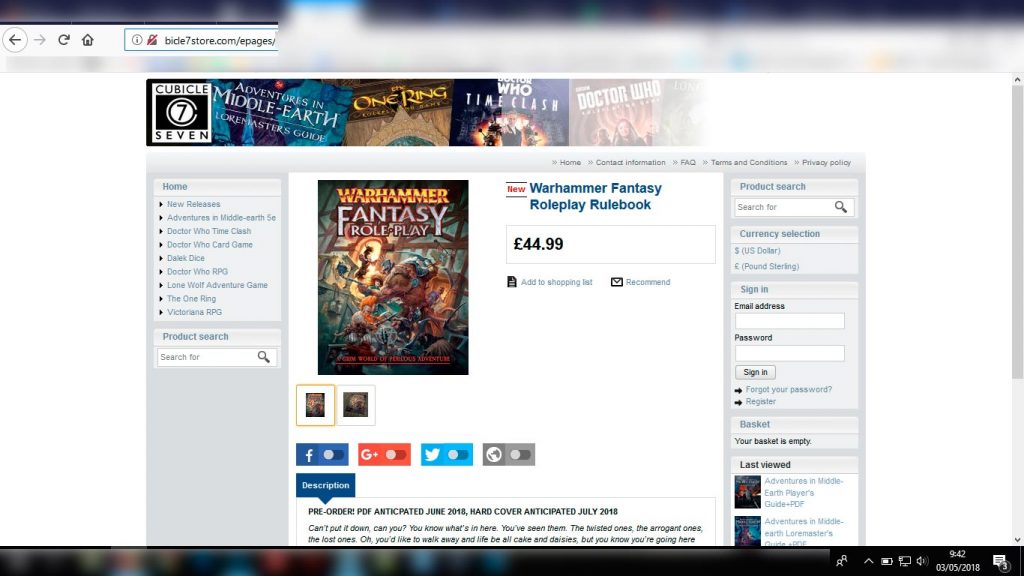Open the sidebar Home heading

click(174, 187)
